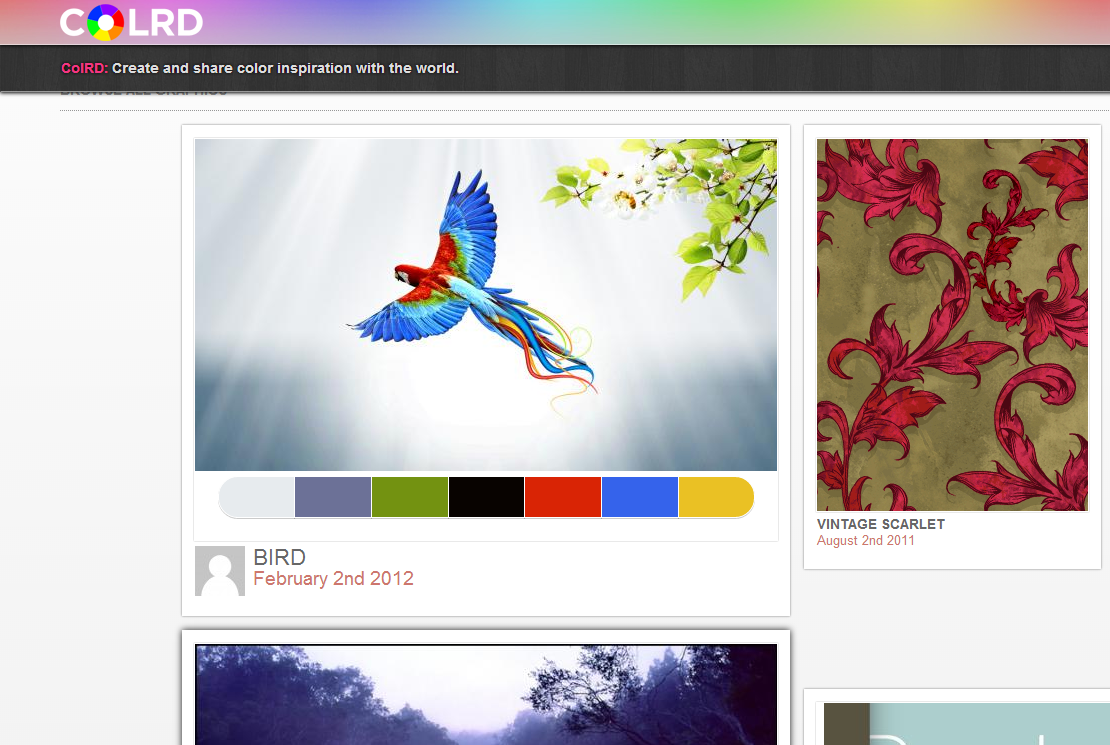The image size is (1110, 745).
Task: Click the VINTAGE SCARLET title
Action: pyautogui.click(x=881, y=524)
